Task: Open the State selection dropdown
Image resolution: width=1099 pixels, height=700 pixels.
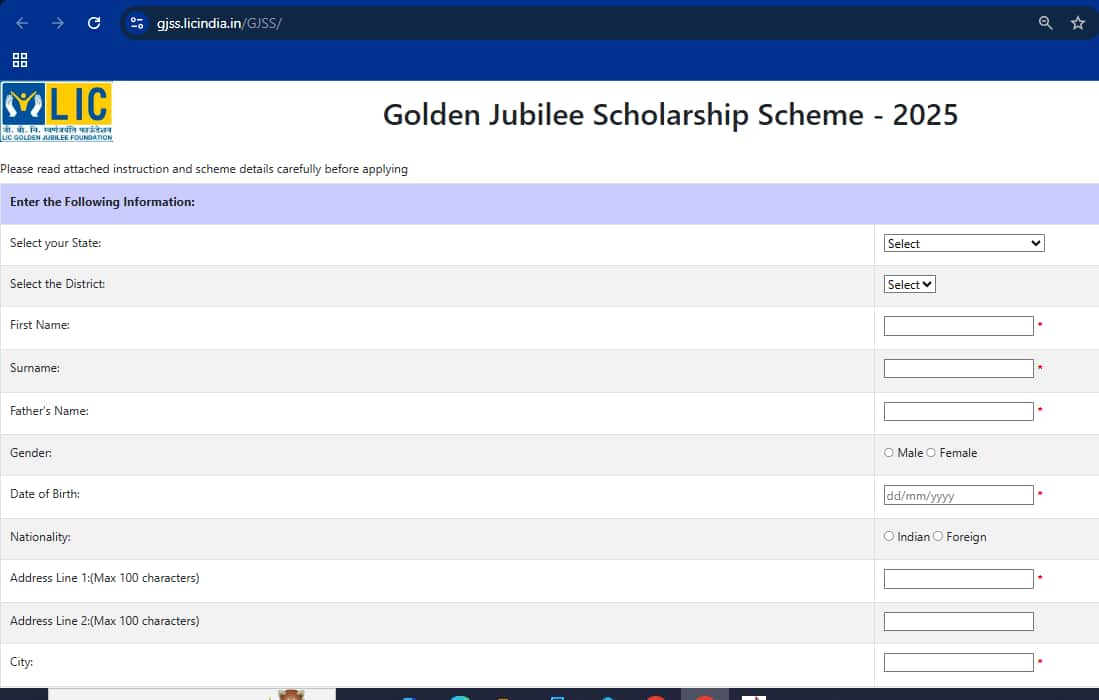Action: pos(964,243)
